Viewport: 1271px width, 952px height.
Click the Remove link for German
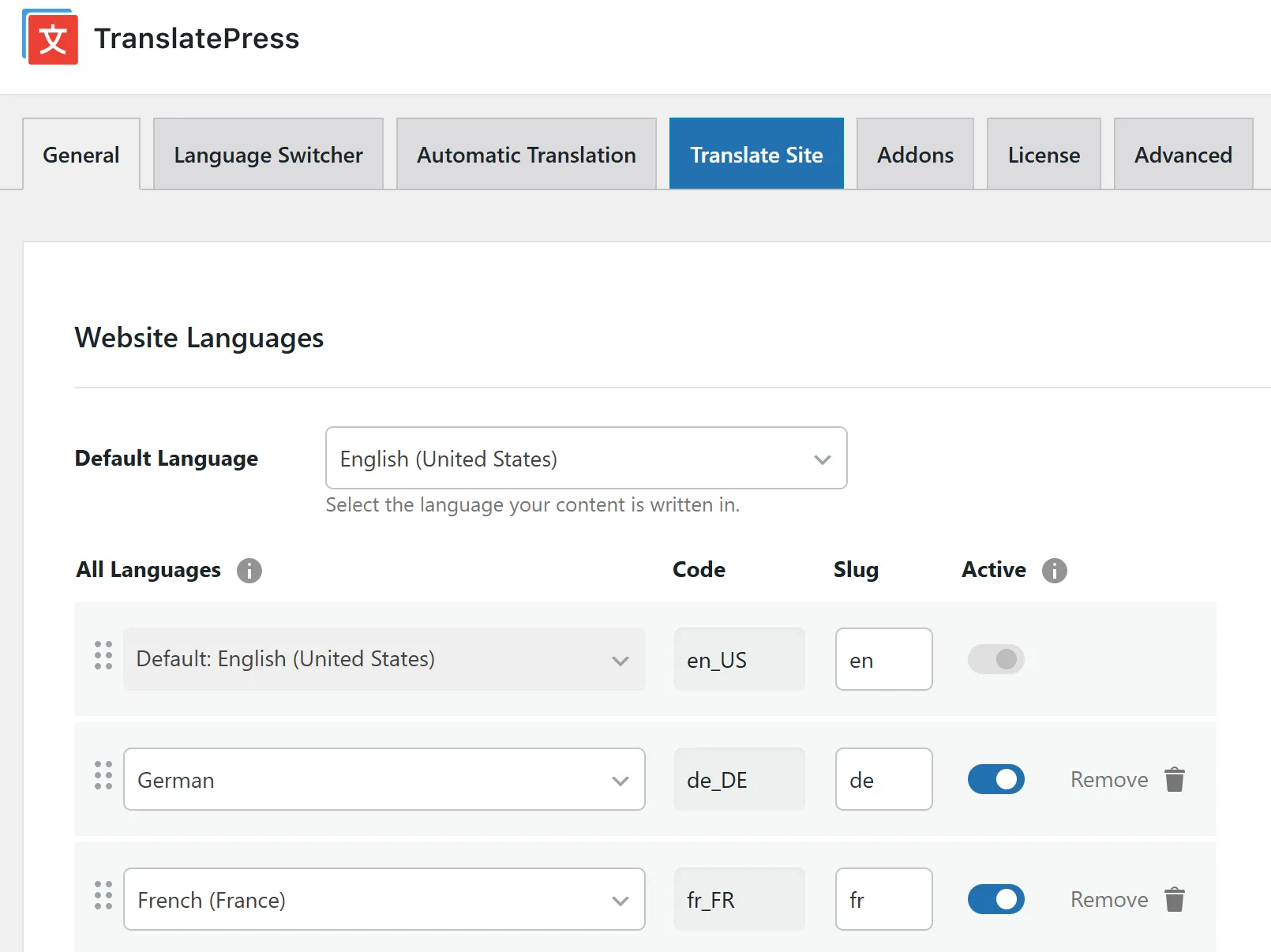tap(1108, 780)
